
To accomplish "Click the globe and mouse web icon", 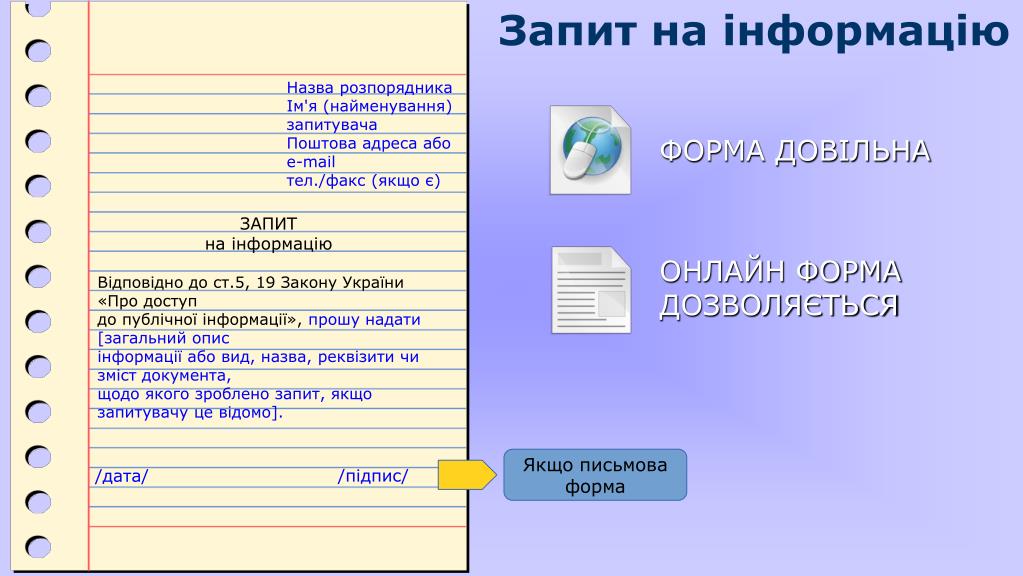I will pyautogui.click(x=590, y=150).
